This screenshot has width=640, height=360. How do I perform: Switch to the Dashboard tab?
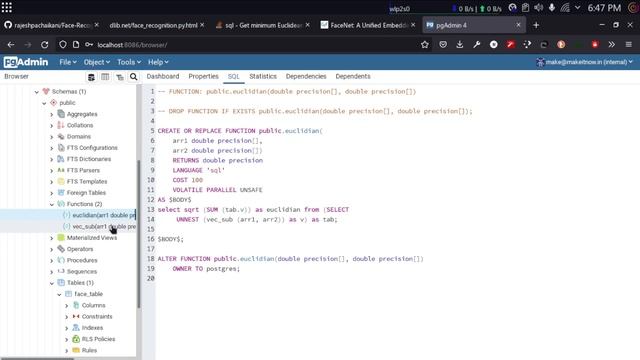163,76
